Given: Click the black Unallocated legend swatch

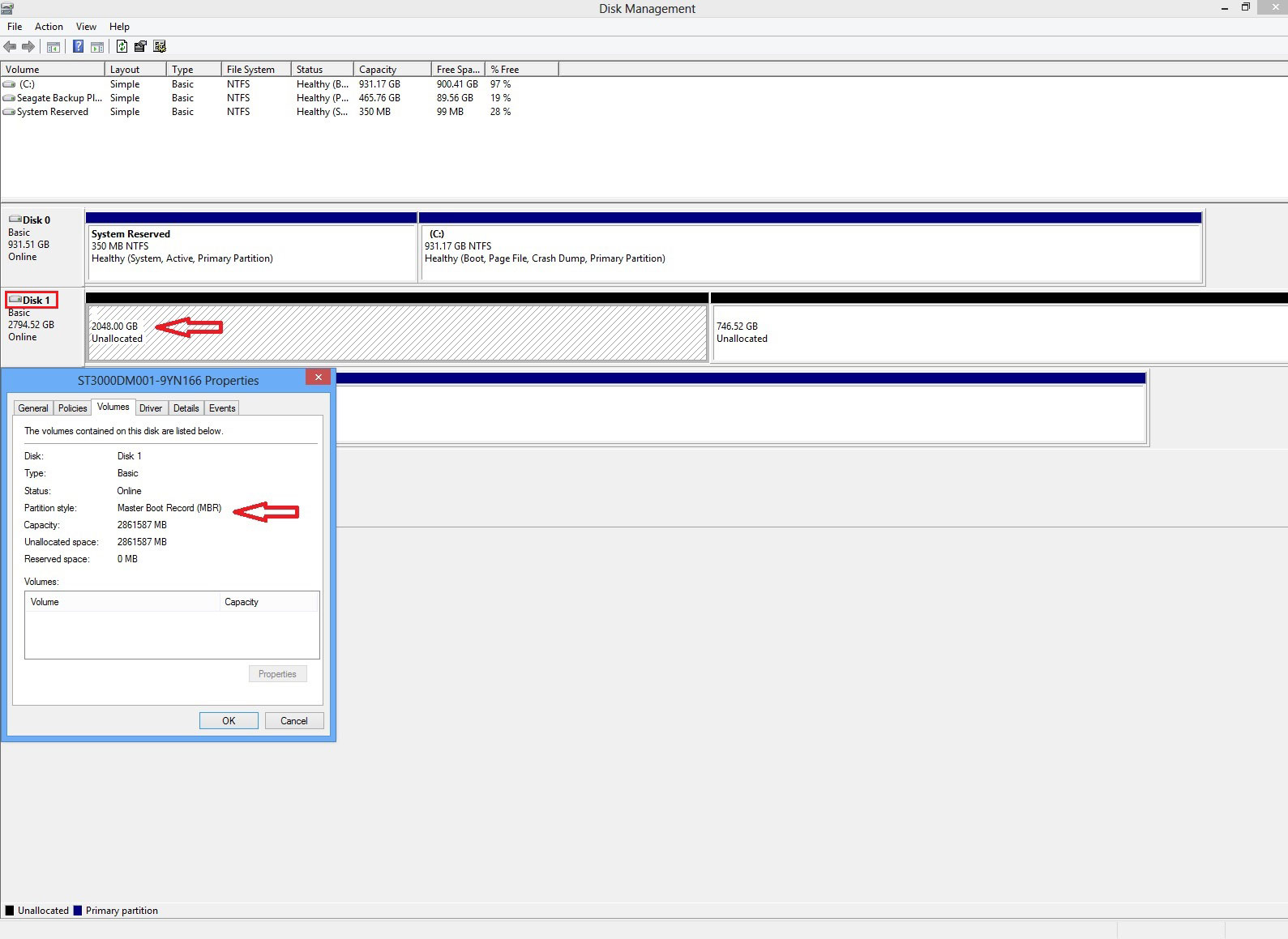Looking at the screenshot, I should click(x=10, y=911).
